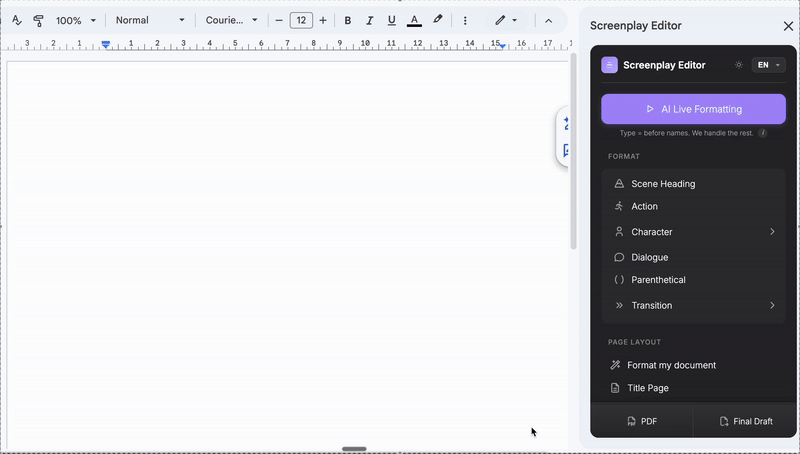Screen dimensions: 800x454
Task: Toggle underline formatting
Action: pyautogui.click(x=391, y=20)
